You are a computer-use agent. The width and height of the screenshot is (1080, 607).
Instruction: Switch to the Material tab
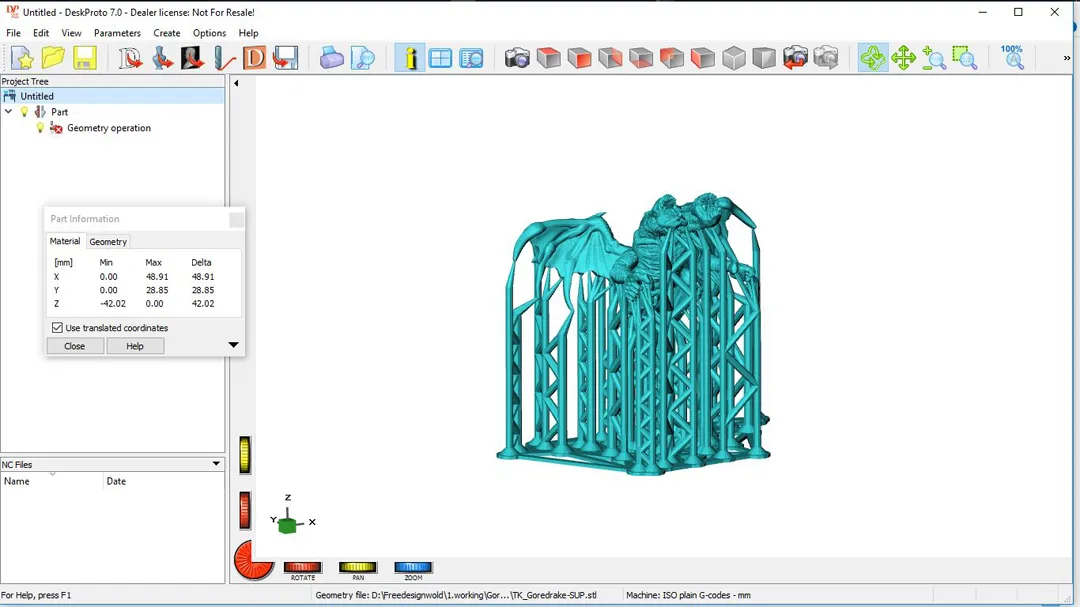click(65, 241)
